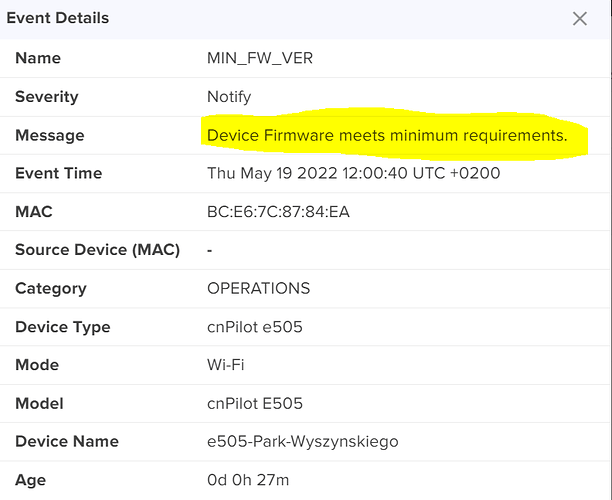Image resolution: width=612 pixels, height=500 pixels.
Task: Click the Severity field label
Action: pos(47,97)
